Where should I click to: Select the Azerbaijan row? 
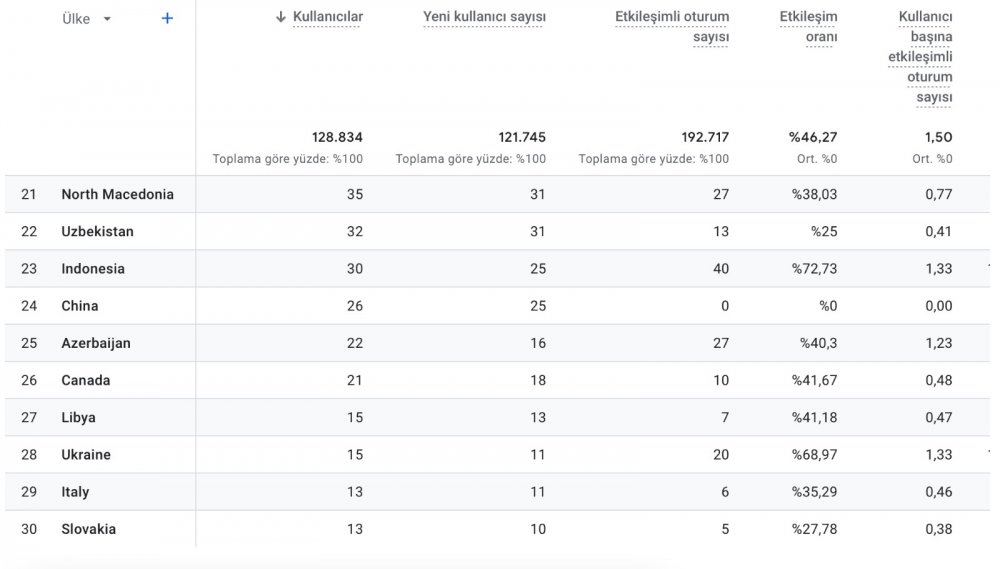pyautogui.click(x=497, y=343)
